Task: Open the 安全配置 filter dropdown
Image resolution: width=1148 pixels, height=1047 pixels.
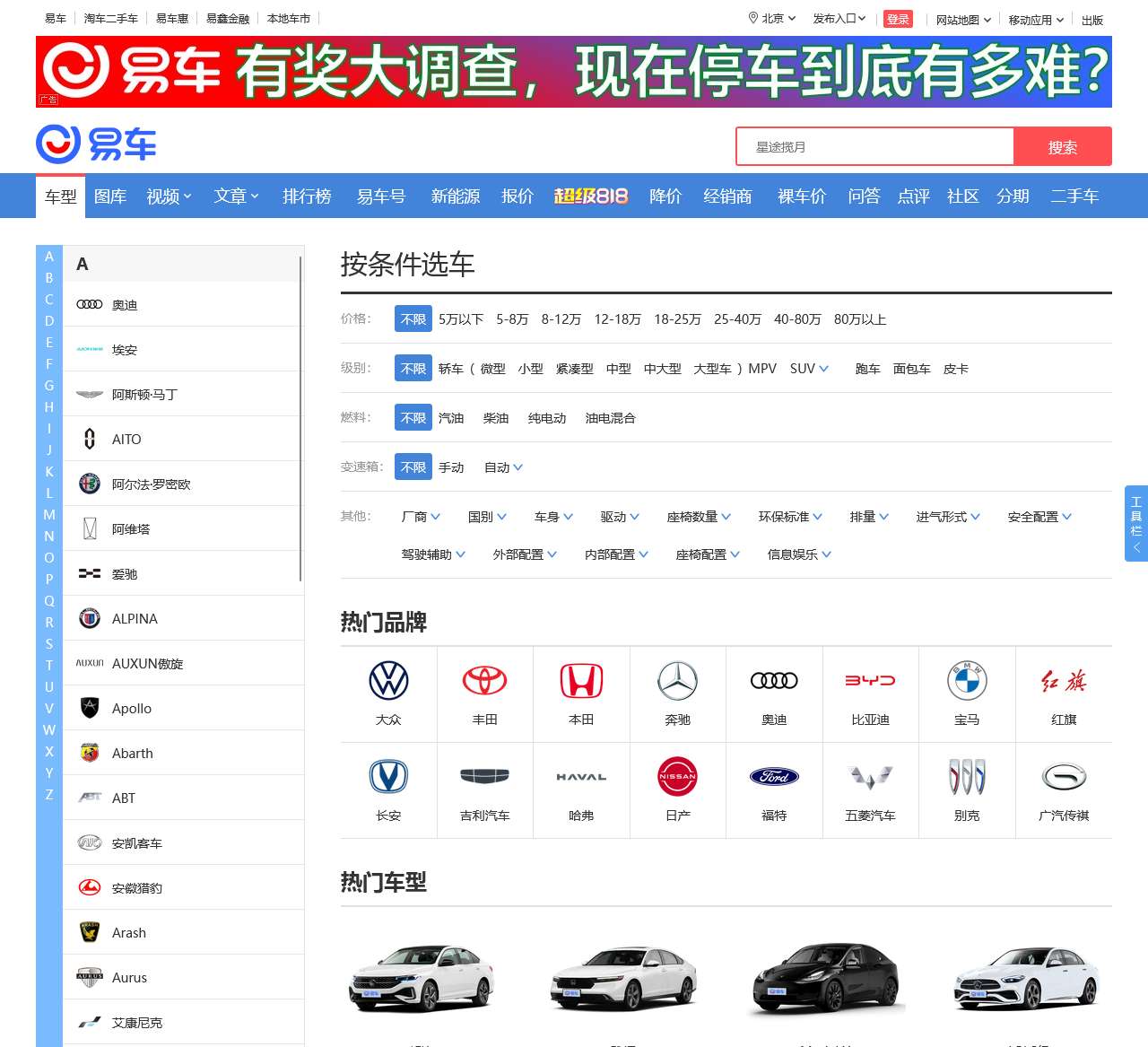Action: [x=1039, y=517]
